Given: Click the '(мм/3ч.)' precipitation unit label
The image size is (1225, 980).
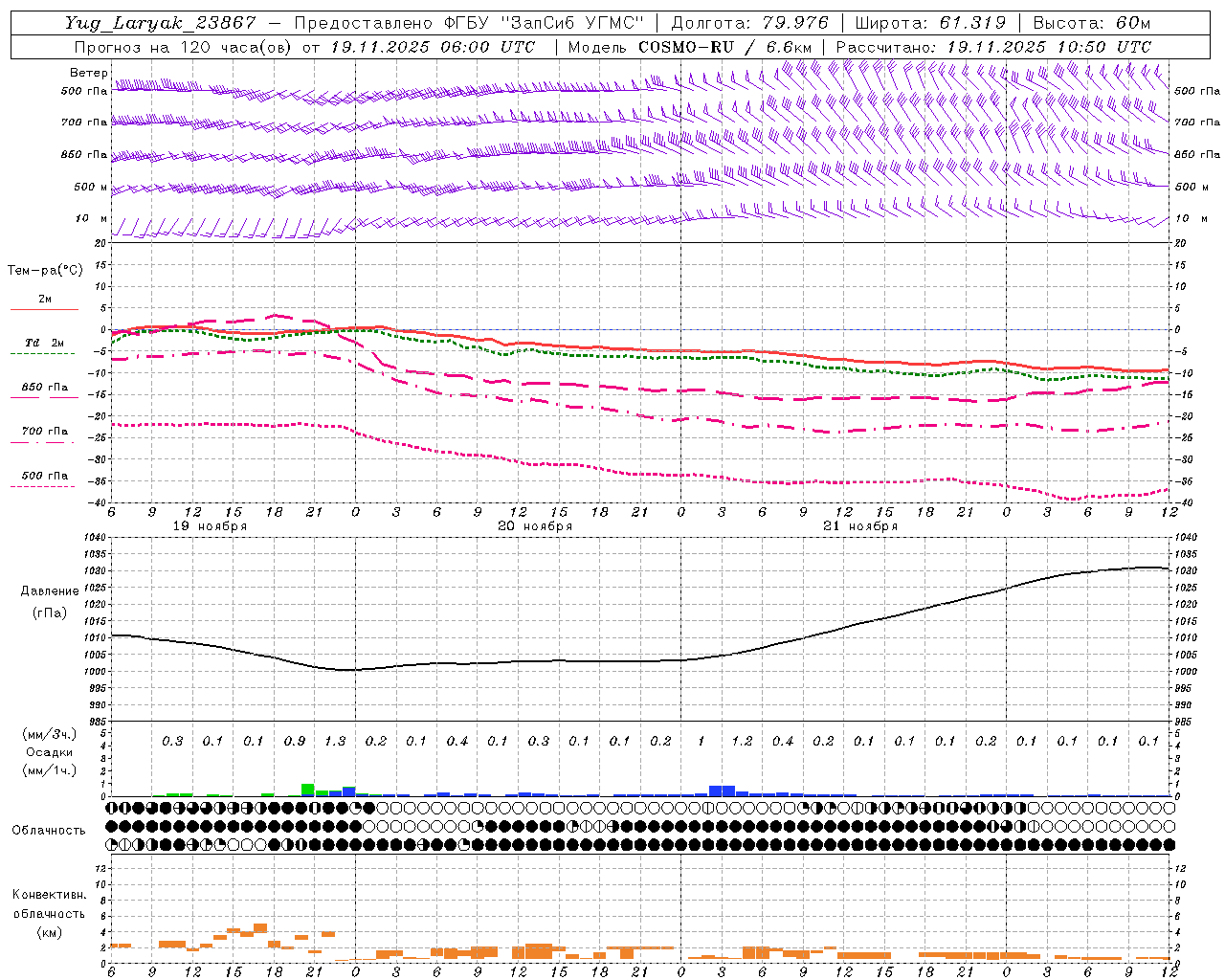Looking at the screenshot, I should [x=51, y=734].
